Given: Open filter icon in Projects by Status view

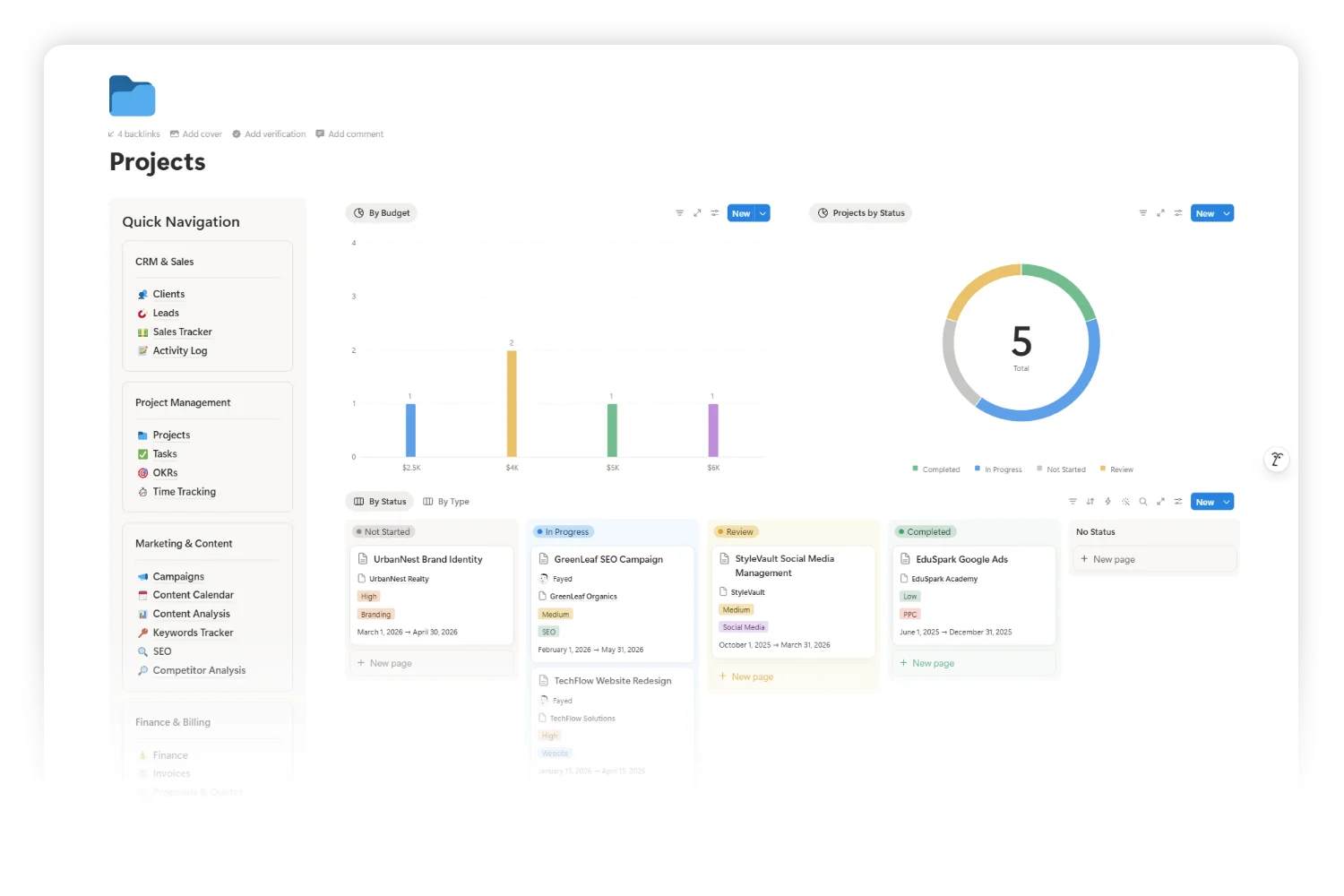Looking at the screenshot, I should point(1142,213).
